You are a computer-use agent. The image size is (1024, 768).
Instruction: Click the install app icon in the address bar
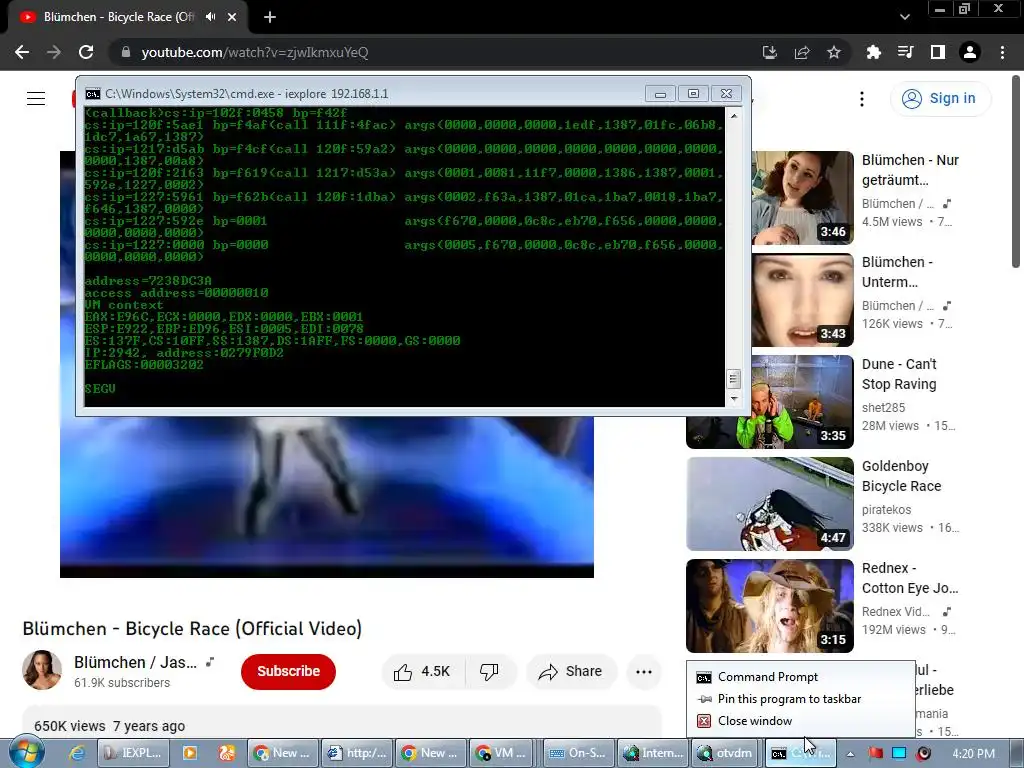(770, 52)
